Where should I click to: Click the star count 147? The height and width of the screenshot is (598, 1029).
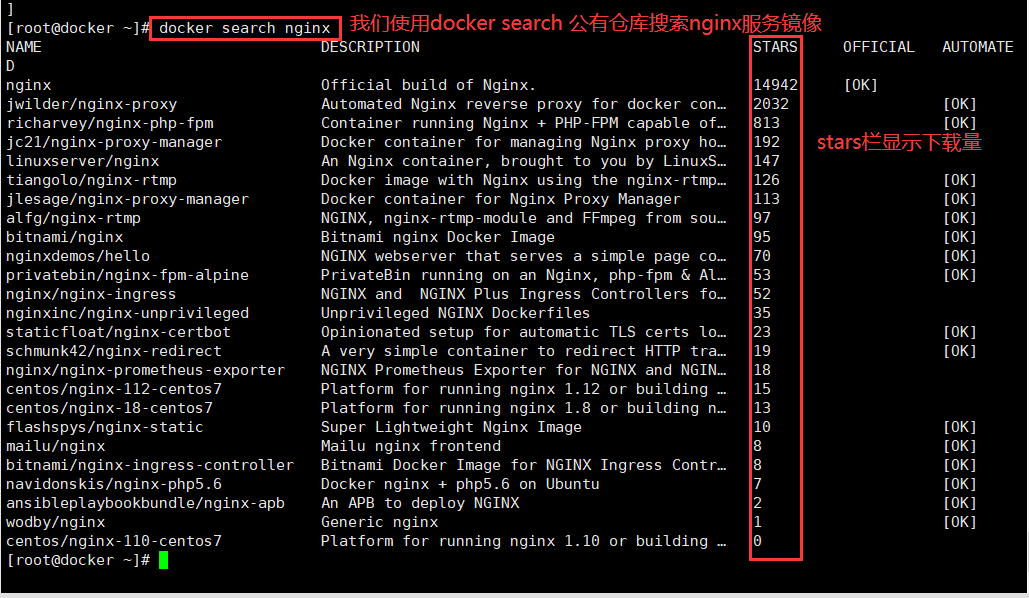click(766, 161)
